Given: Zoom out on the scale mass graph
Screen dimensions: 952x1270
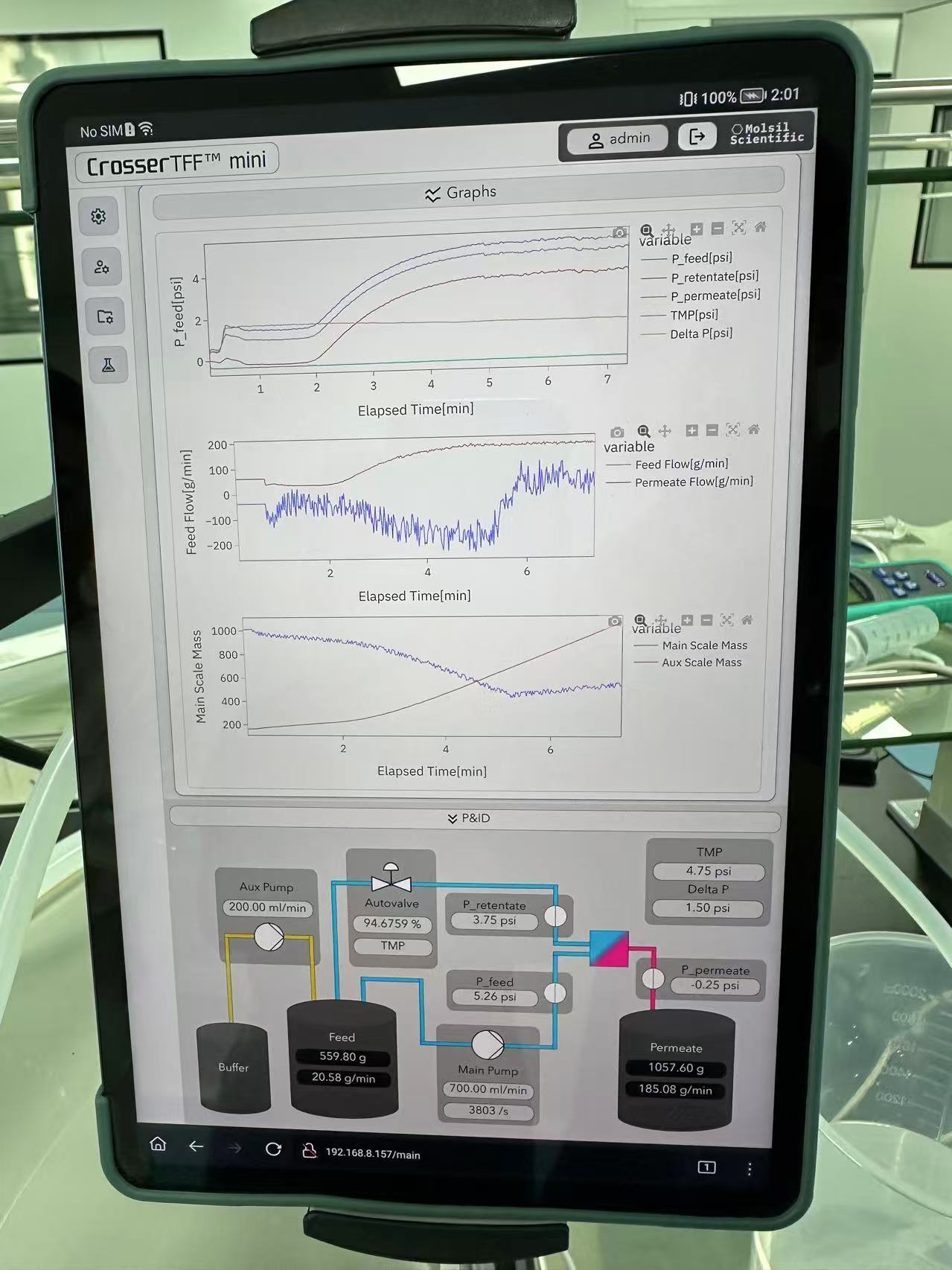Looking at the screenshot, I should click(x=706, y=619).
